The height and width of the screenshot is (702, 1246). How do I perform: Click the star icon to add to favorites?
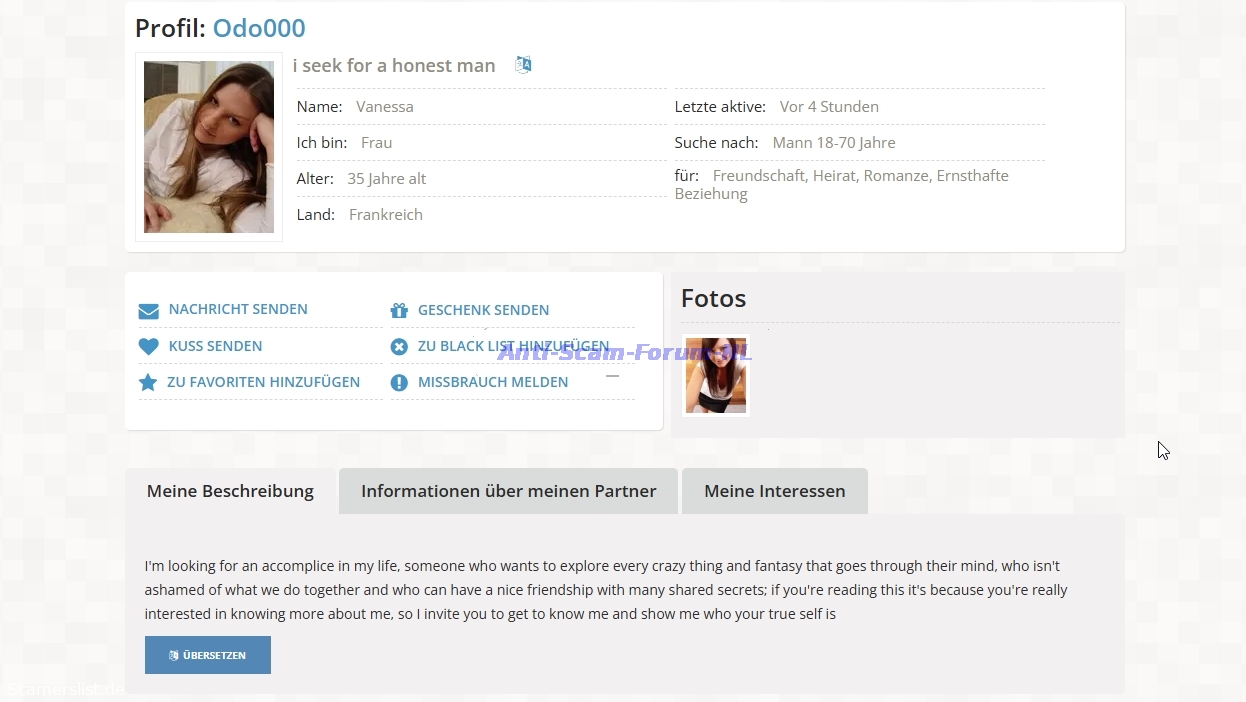tap(148, 383)
